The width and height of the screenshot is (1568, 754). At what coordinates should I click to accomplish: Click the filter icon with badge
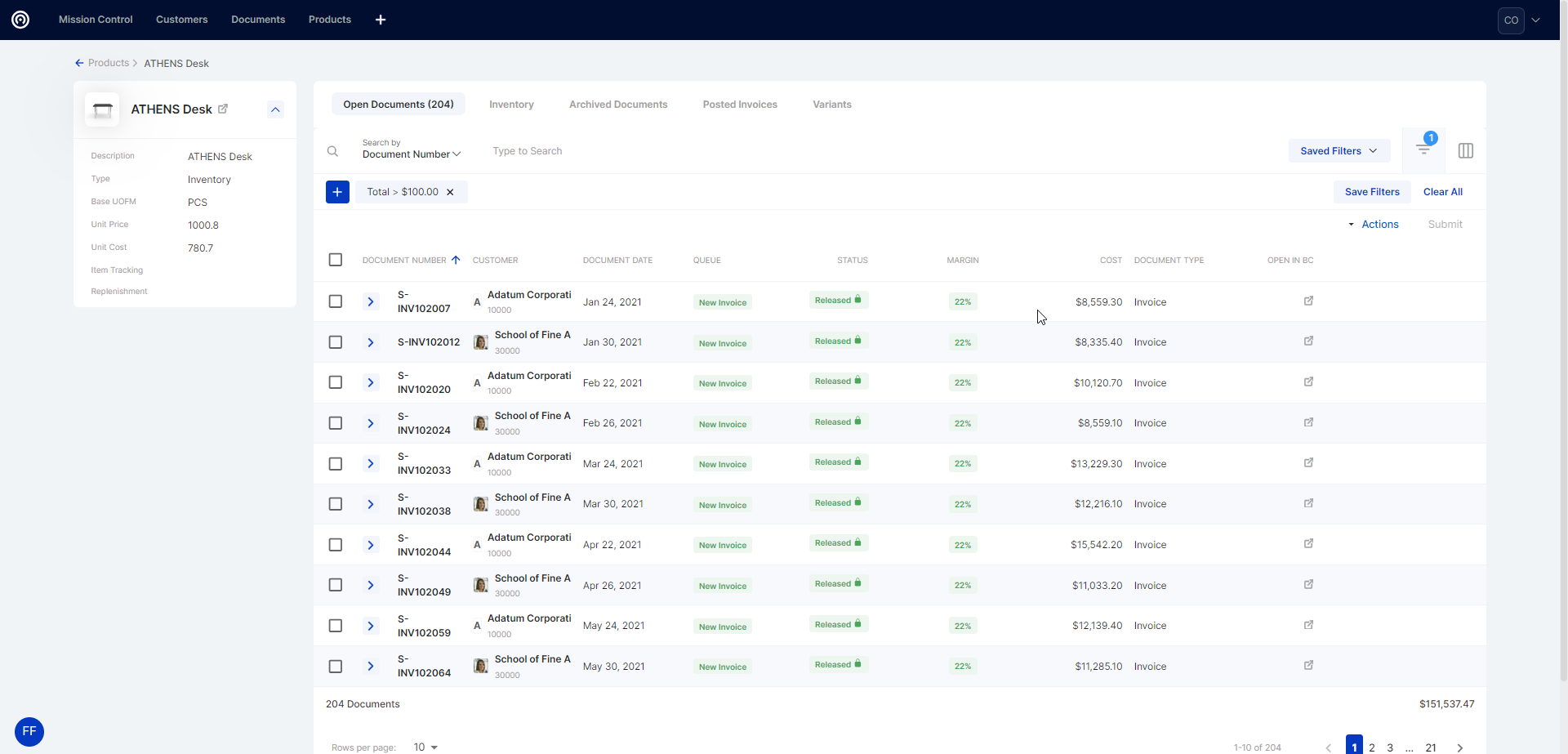(x=1423, y=150)
